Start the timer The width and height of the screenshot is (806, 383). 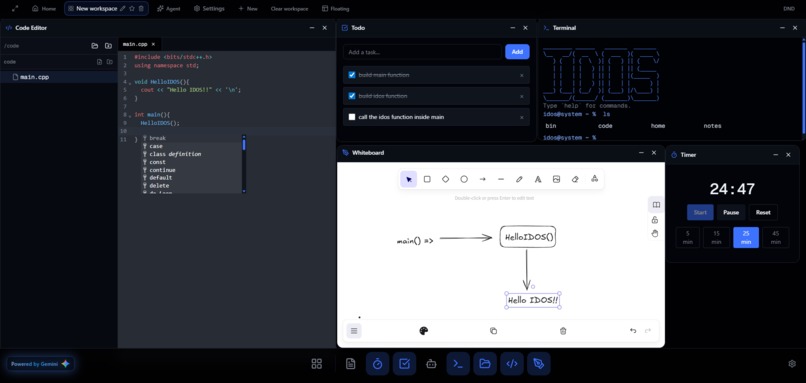pos(700,212)
